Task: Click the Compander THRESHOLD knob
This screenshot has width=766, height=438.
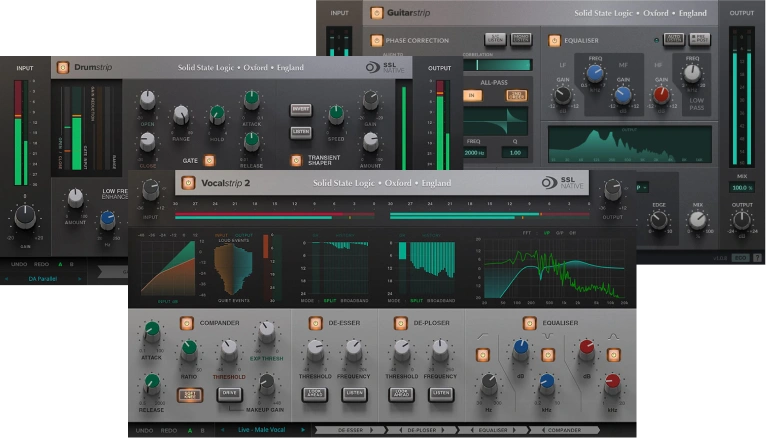Action: point(229,349)
